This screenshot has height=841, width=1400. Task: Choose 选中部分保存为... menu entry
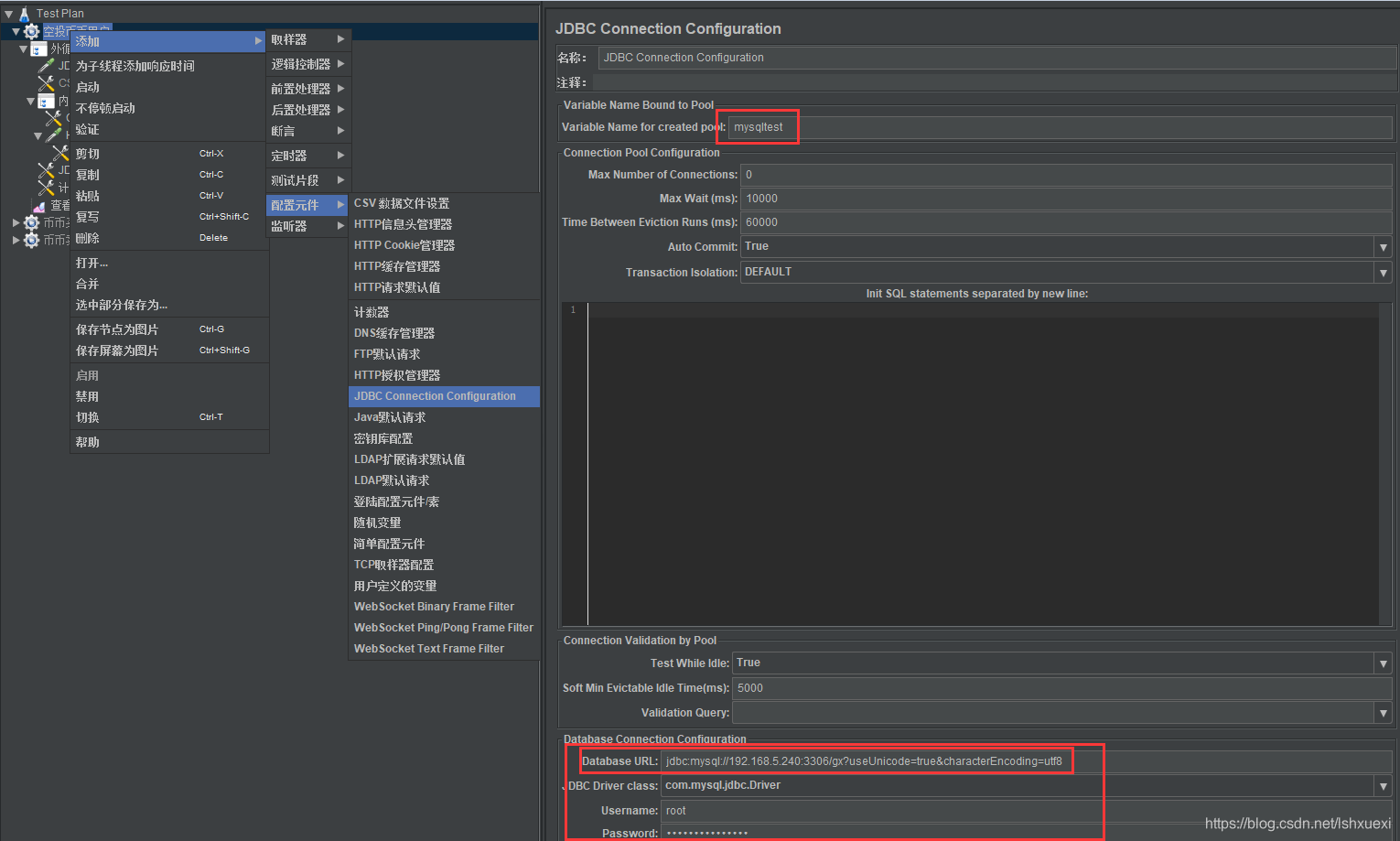[x=168, y=305]
